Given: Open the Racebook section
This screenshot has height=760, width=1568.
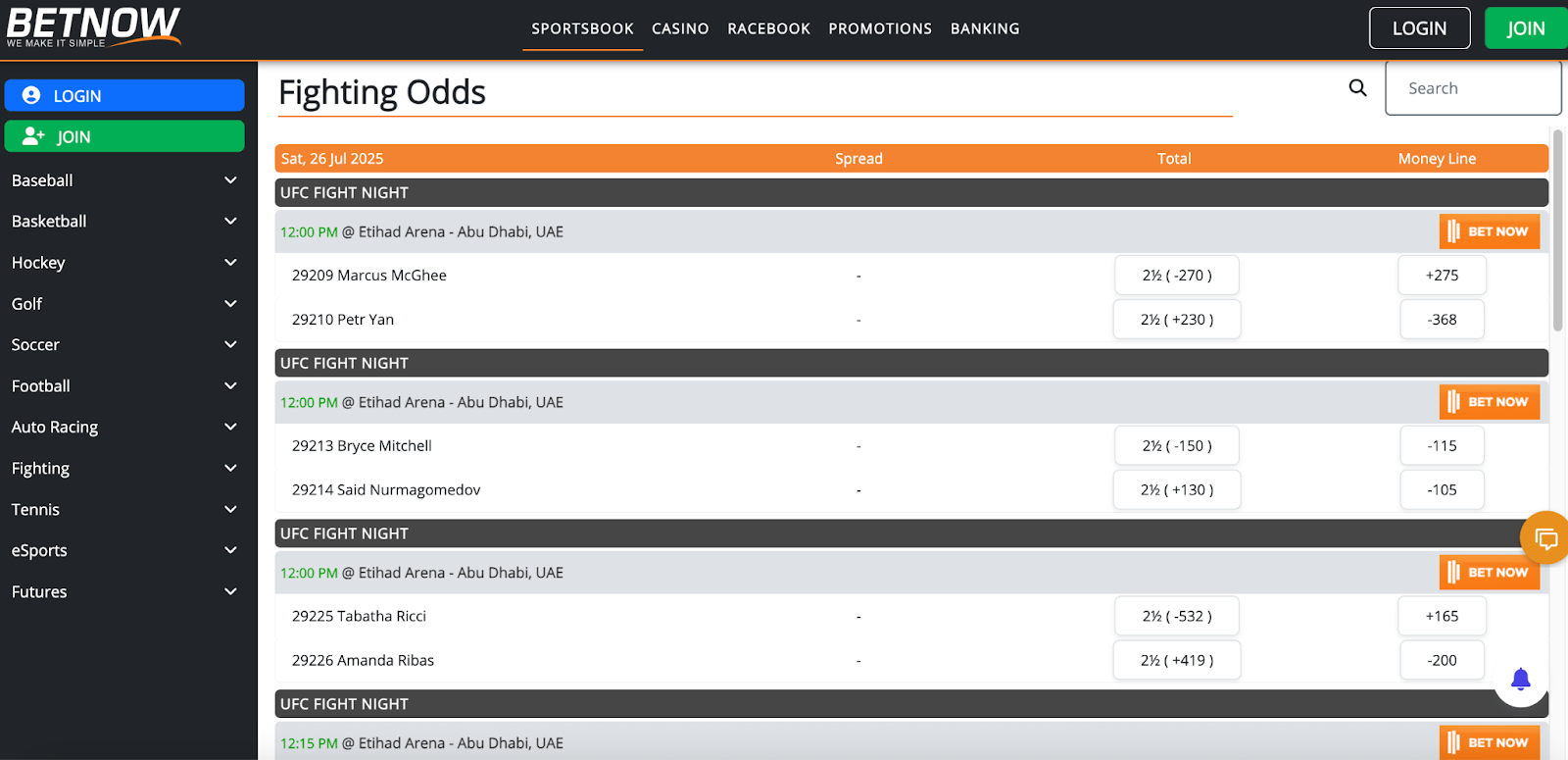Looking at the screenshot, I should (768, 29).
